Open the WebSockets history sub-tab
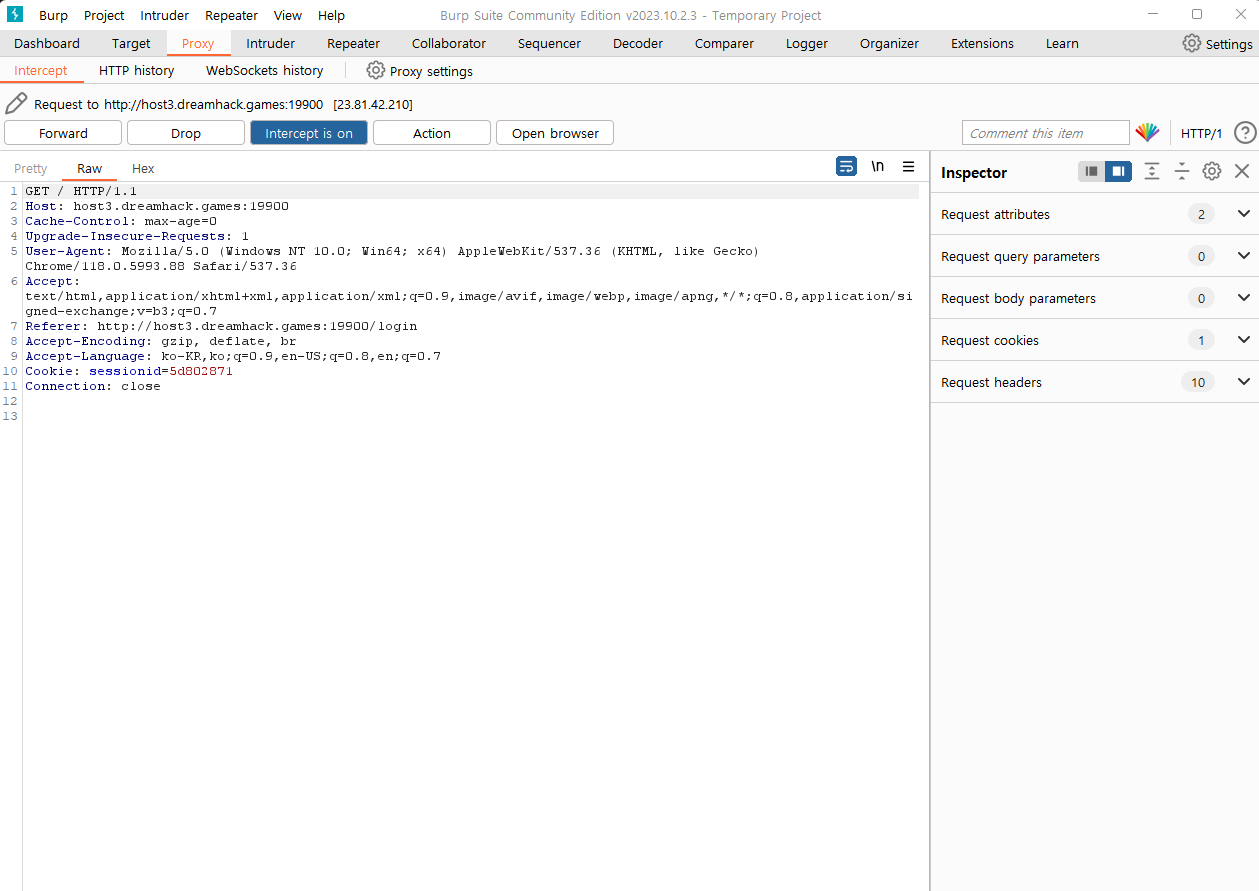This screenshot has height=891, width=1259. click(265, 70)
